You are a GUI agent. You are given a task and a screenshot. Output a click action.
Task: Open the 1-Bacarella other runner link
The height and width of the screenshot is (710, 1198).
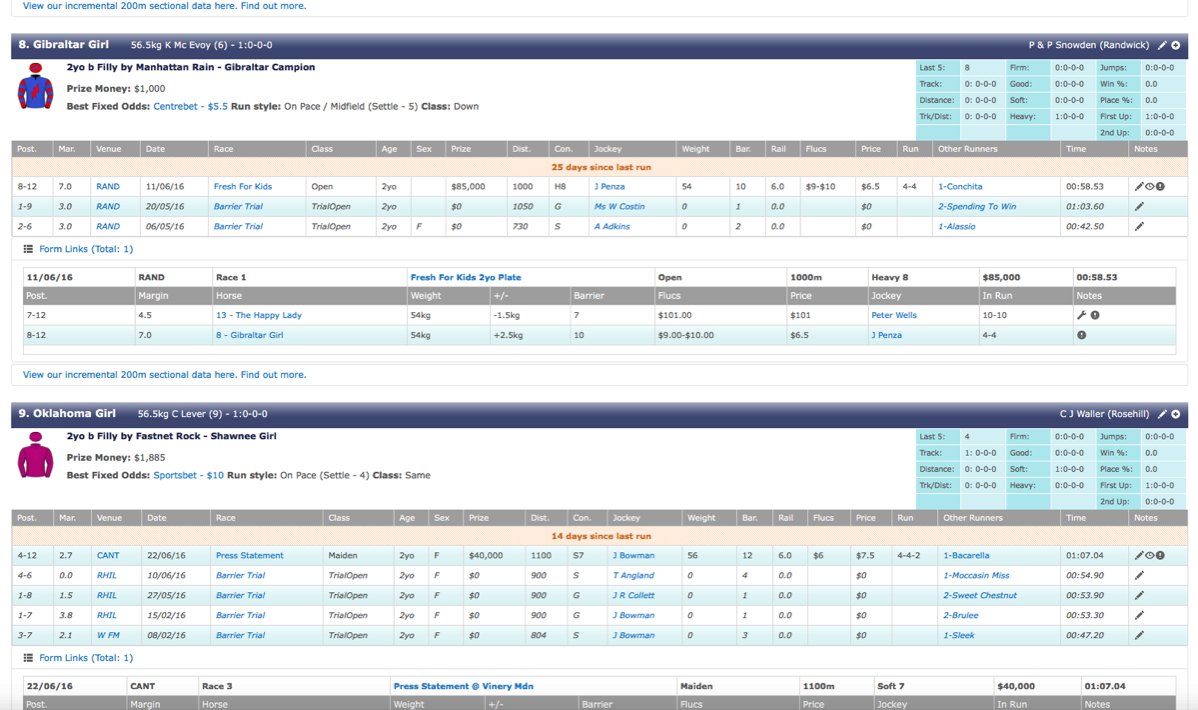pyautogui.click(x=966, y=556)
